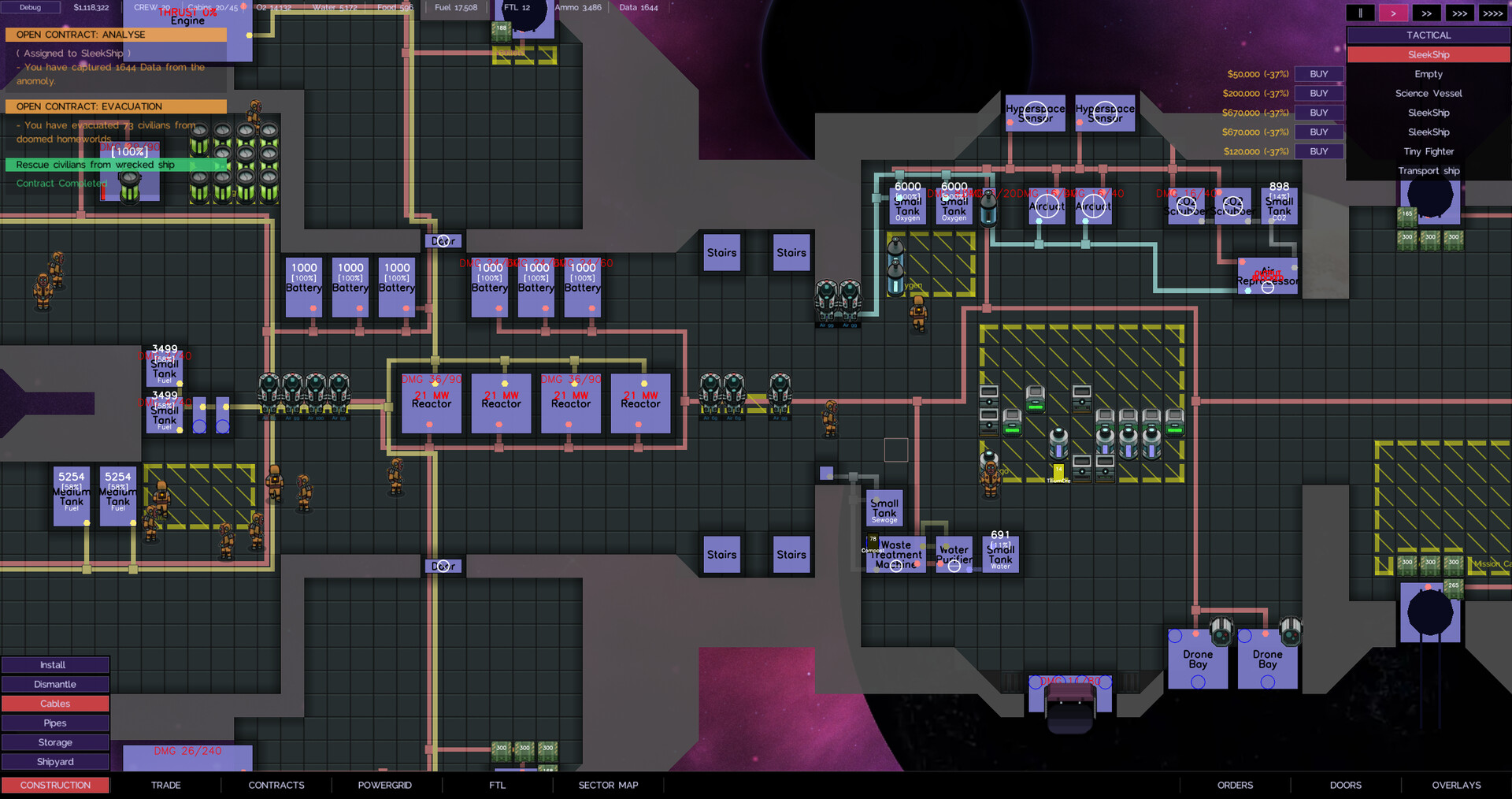
Task: Switch to the SECTOR MAP tab
Action: pos(607,785)
